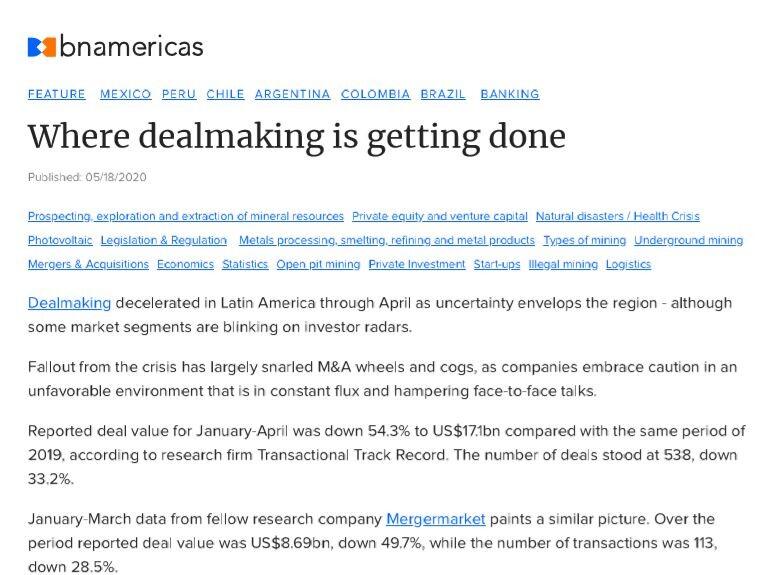
Task: Click the bnamericas logo icon
Action: click(42, 47)
